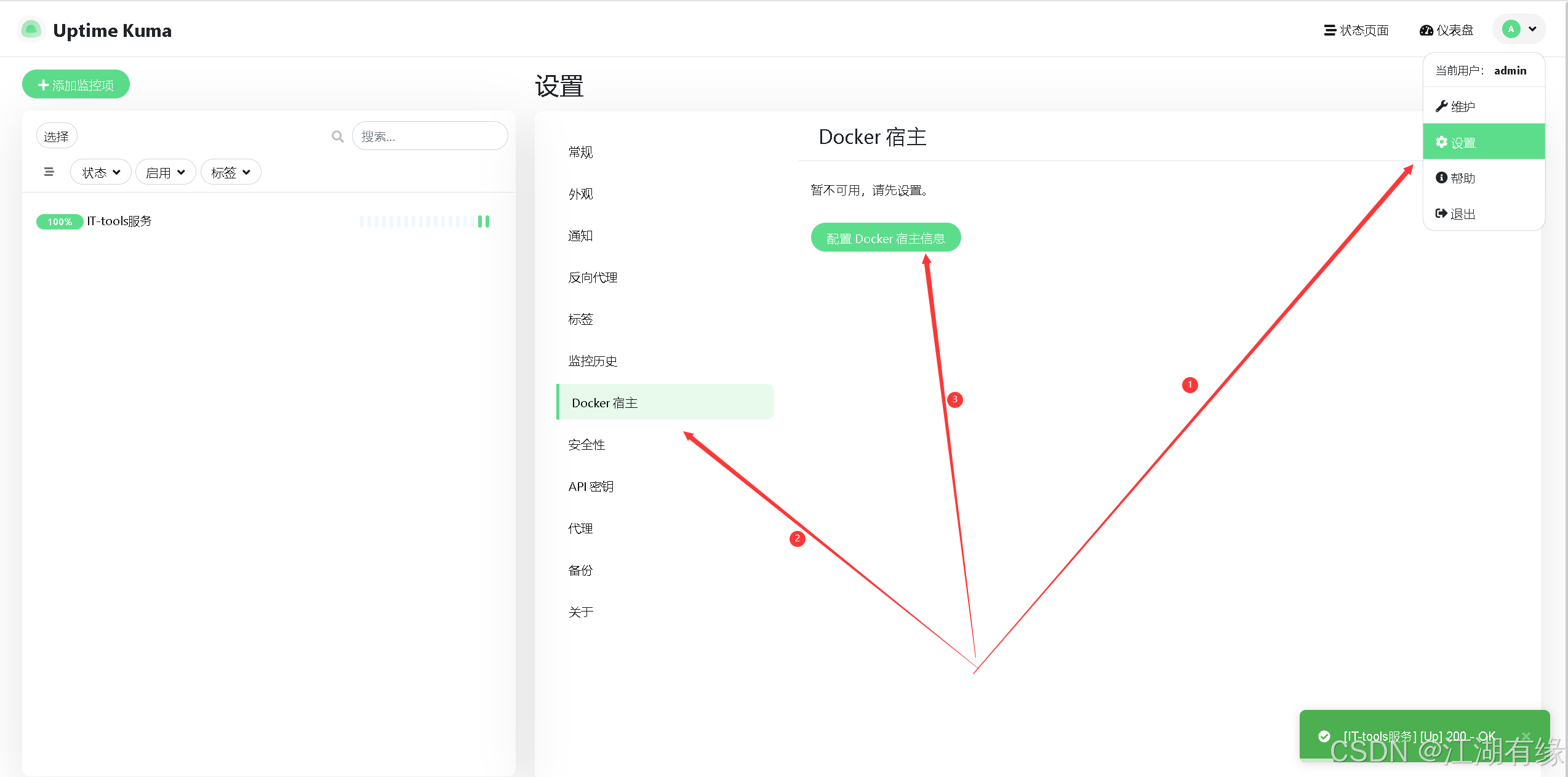The height and width of the screenshot is (777, 1568).
Task: Open the 状态页面 status page link
Action: tap(1356, 30)
